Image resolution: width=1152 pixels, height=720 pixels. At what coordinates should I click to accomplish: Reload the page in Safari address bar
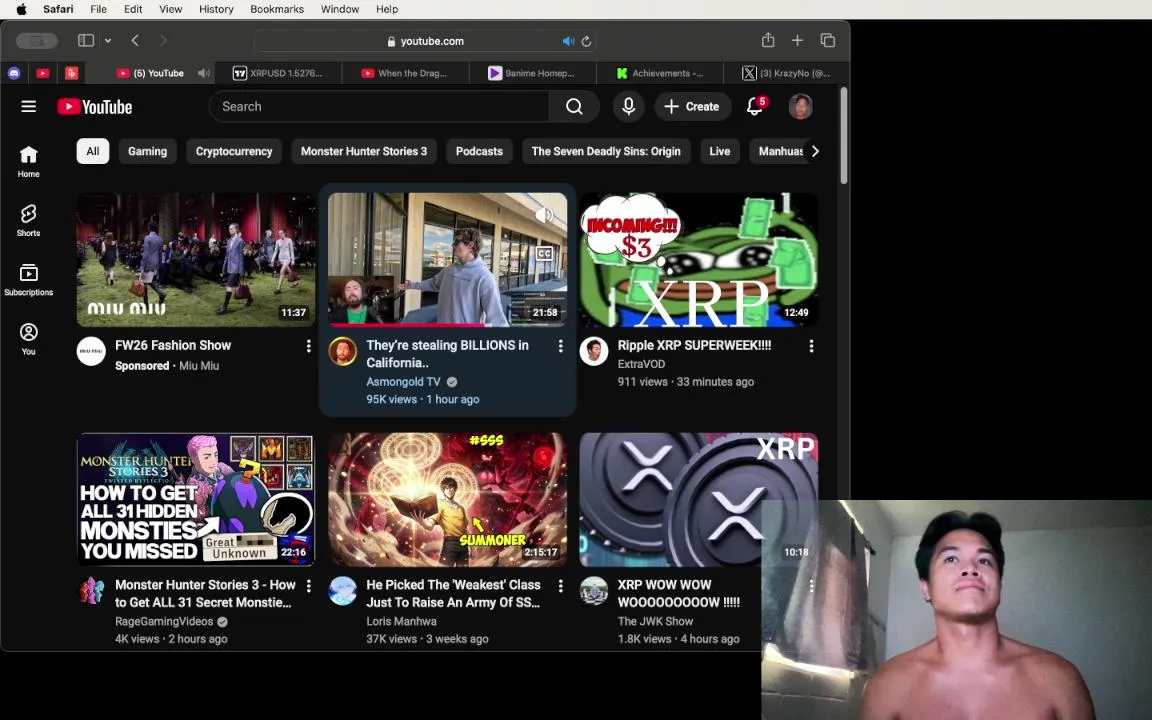[586, 41]
